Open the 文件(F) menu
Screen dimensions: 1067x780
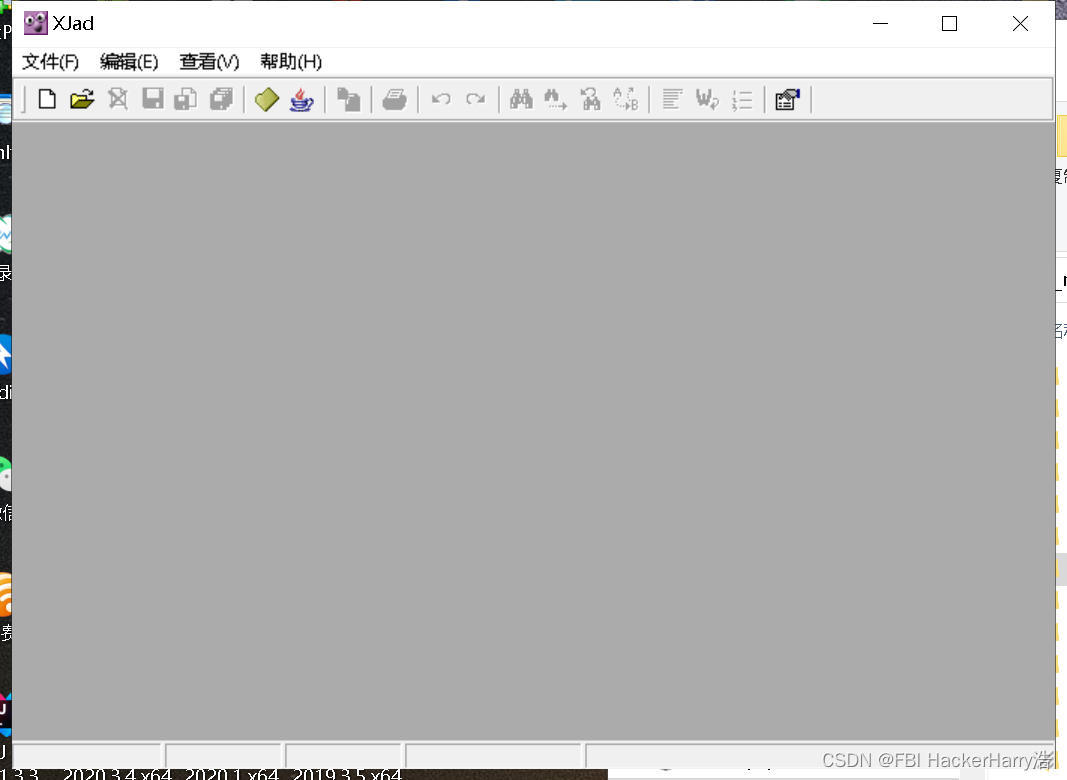tap(50, 62)
